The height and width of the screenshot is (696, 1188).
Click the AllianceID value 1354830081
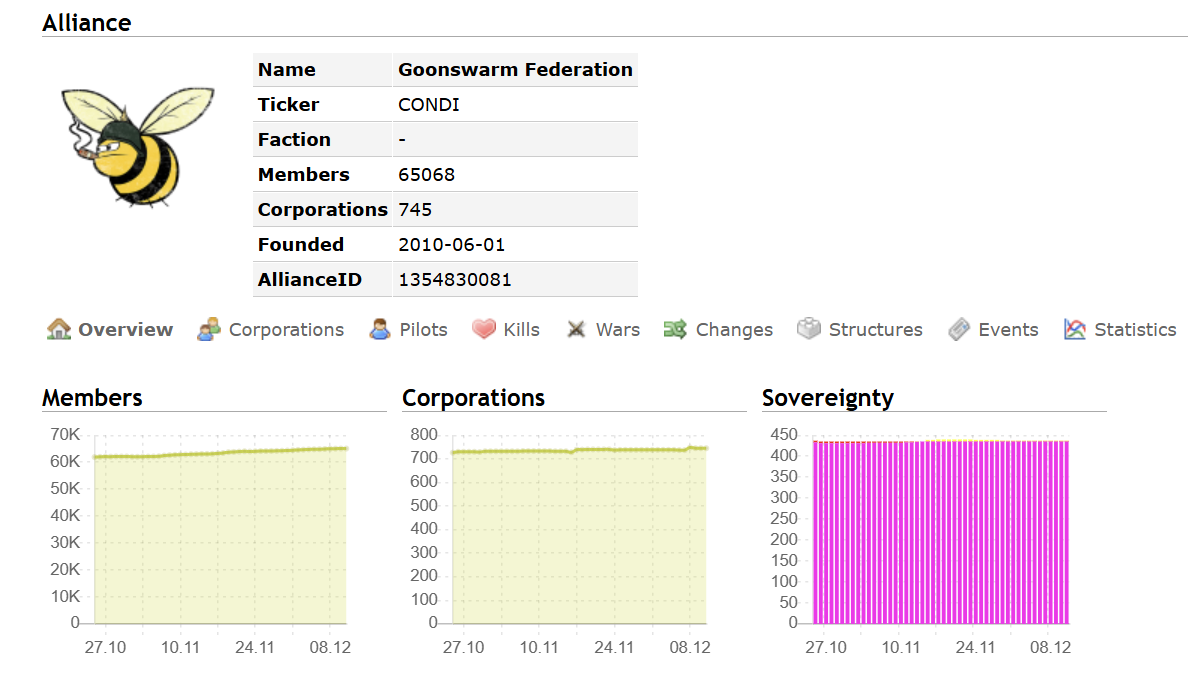point(454,280)
